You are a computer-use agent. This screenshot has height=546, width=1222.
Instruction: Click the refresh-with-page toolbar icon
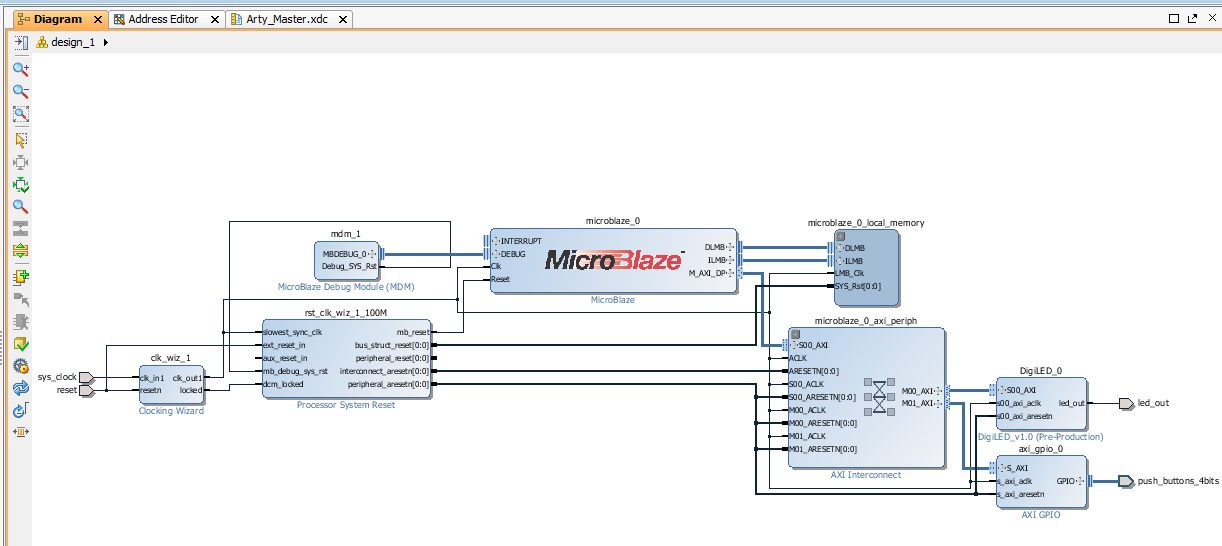pos(21,410)
